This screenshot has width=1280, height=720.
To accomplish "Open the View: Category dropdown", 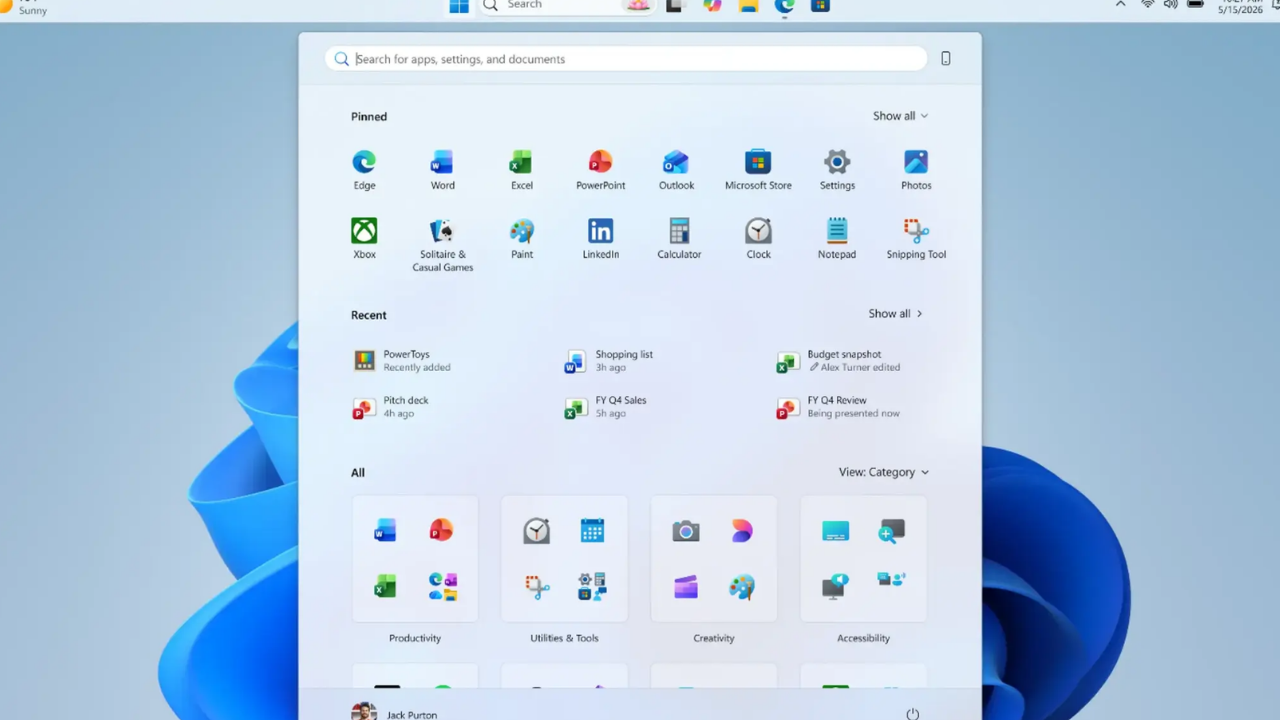I will (884, 472).
